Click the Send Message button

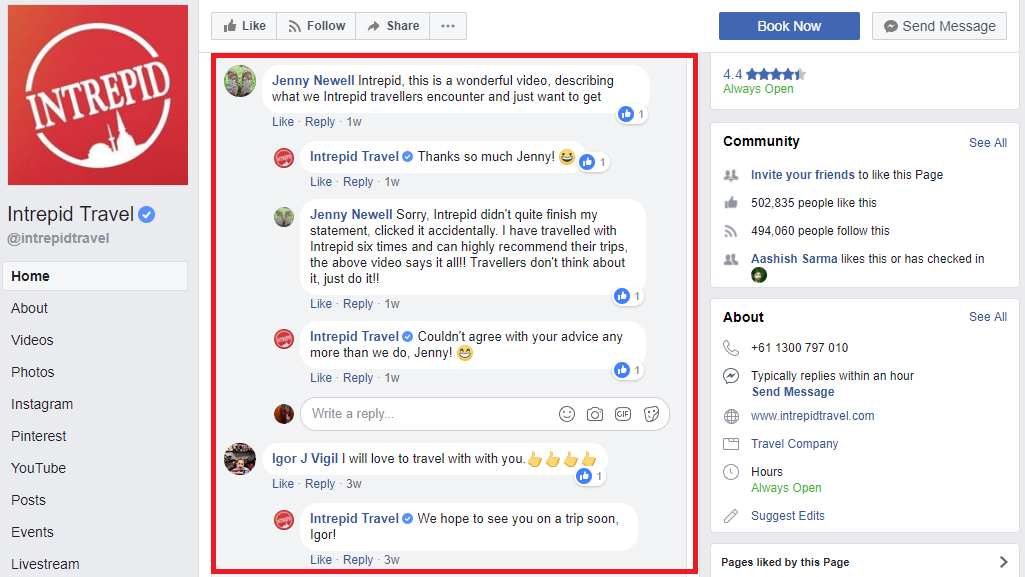click(939, 26)
